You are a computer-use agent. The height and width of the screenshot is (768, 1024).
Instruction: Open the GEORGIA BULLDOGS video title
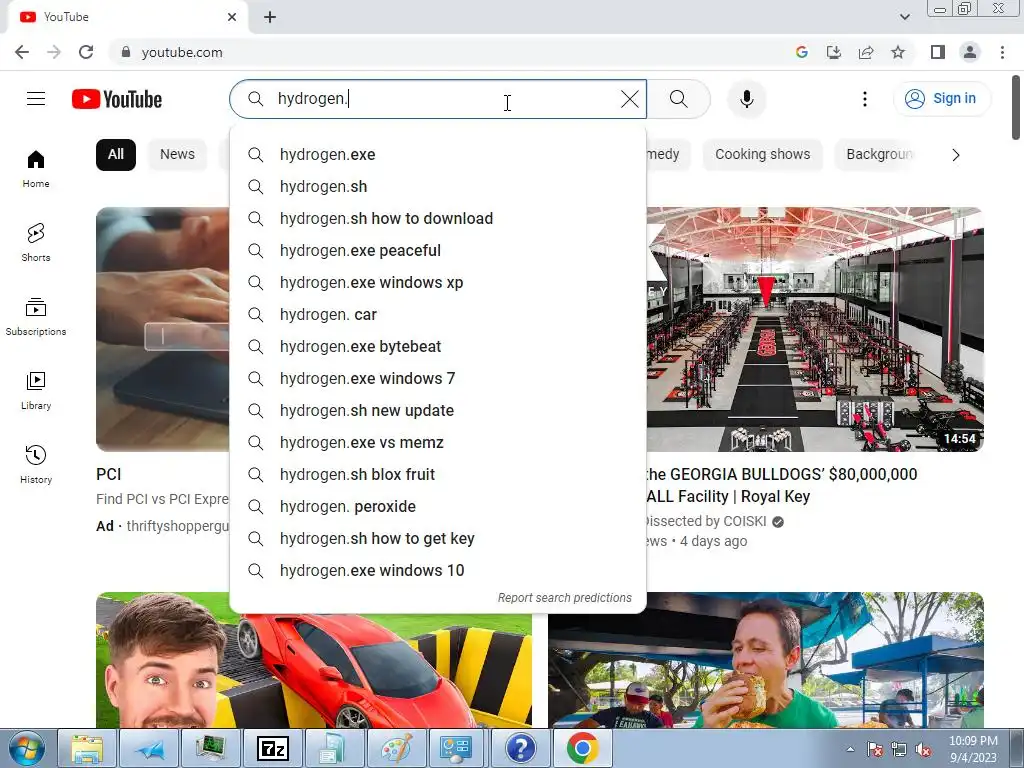pyautogui.click(x=782, y=485)
